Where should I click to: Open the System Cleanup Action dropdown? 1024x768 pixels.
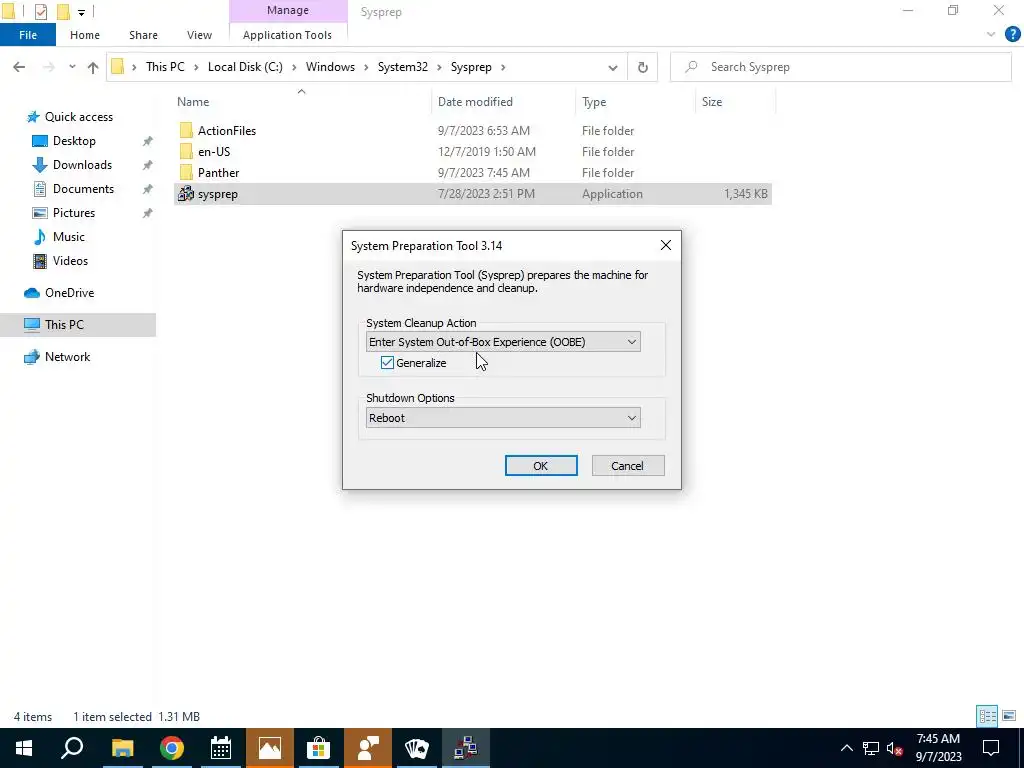tap(503, 342)
